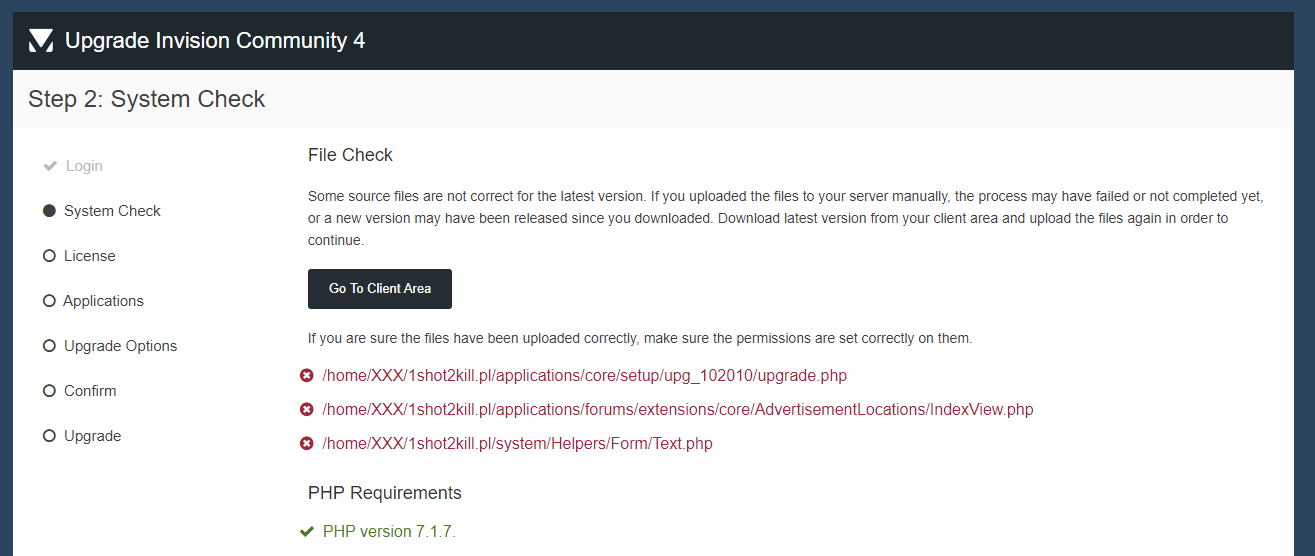Select the Confirm step circle
1315x556 pixels.
[49, 391]
